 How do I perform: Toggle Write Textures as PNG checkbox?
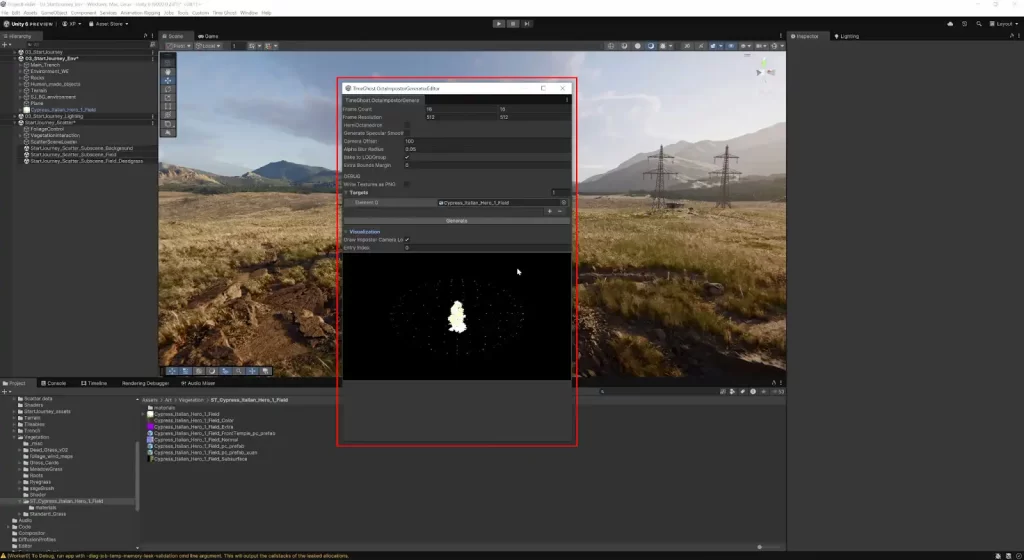[x=407, y=184]
